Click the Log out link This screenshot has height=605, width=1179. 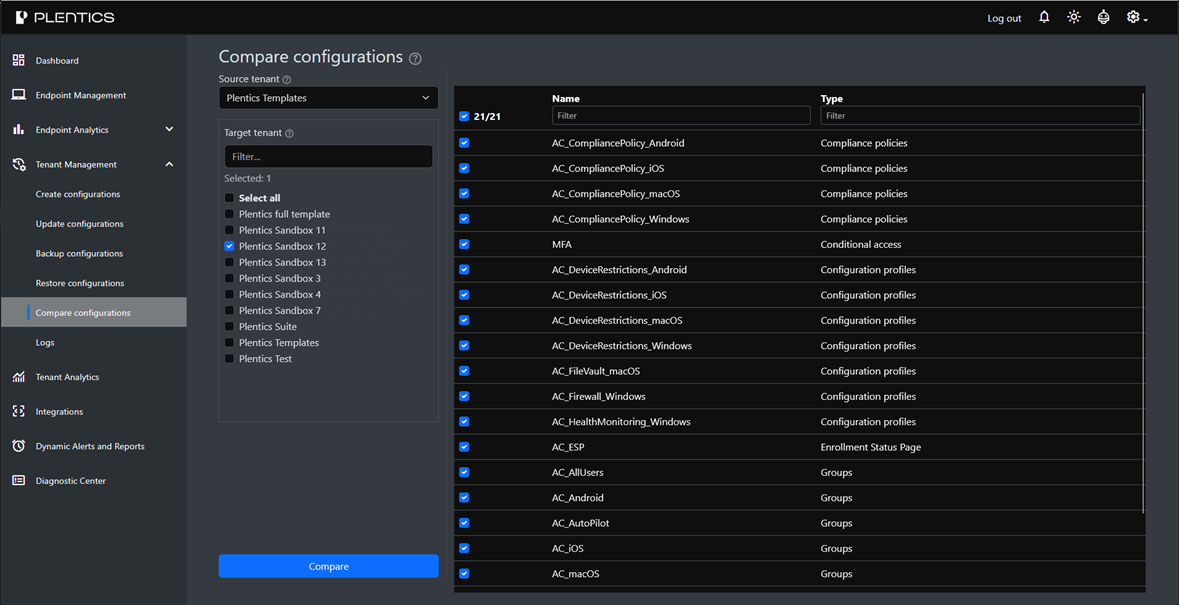(1004, 18)
